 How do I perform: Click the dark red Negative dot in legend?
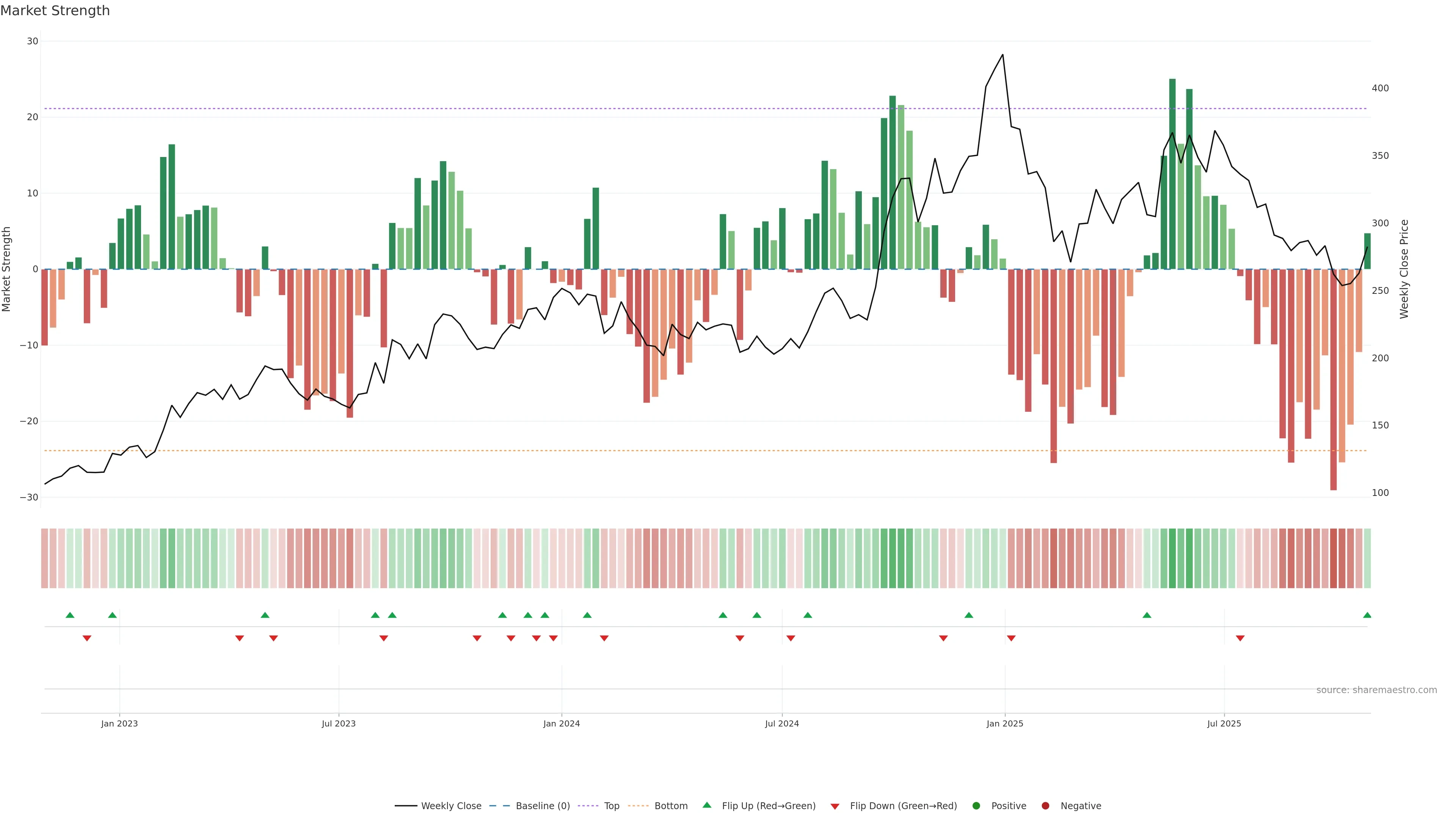click(1045, 806)
